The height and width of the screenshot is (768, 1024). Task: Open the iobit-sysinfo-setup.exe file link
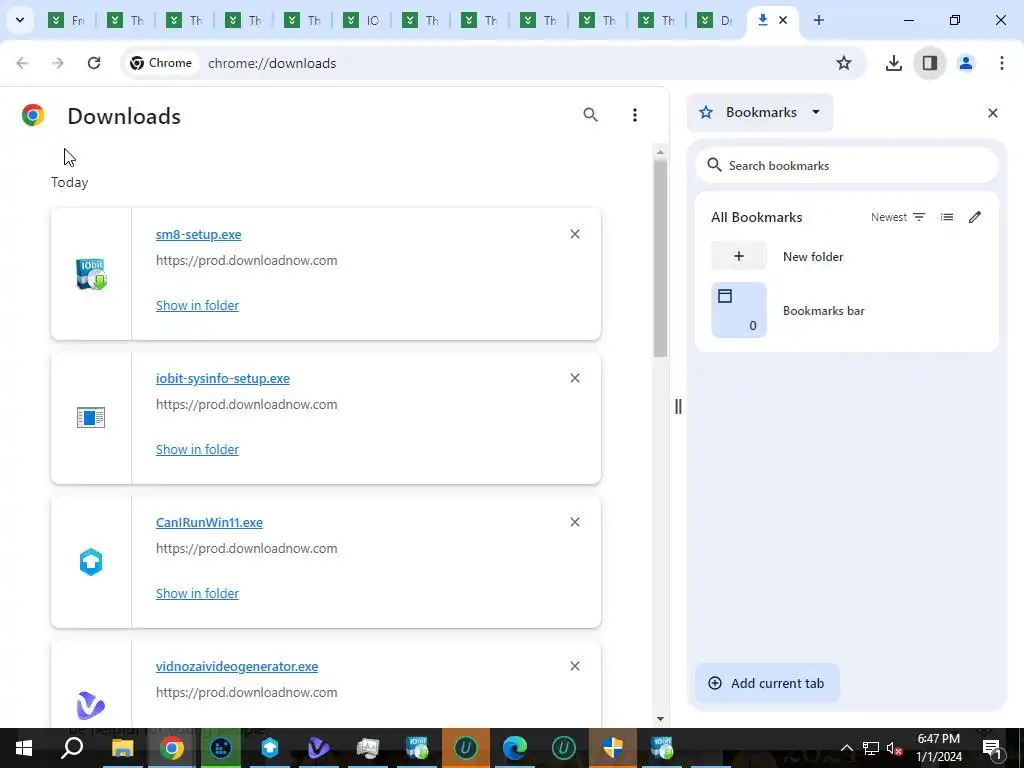click(x=223, y=378)
